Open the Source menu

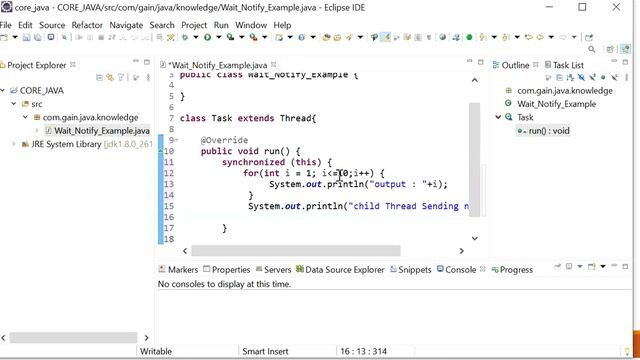click(52, 25)
